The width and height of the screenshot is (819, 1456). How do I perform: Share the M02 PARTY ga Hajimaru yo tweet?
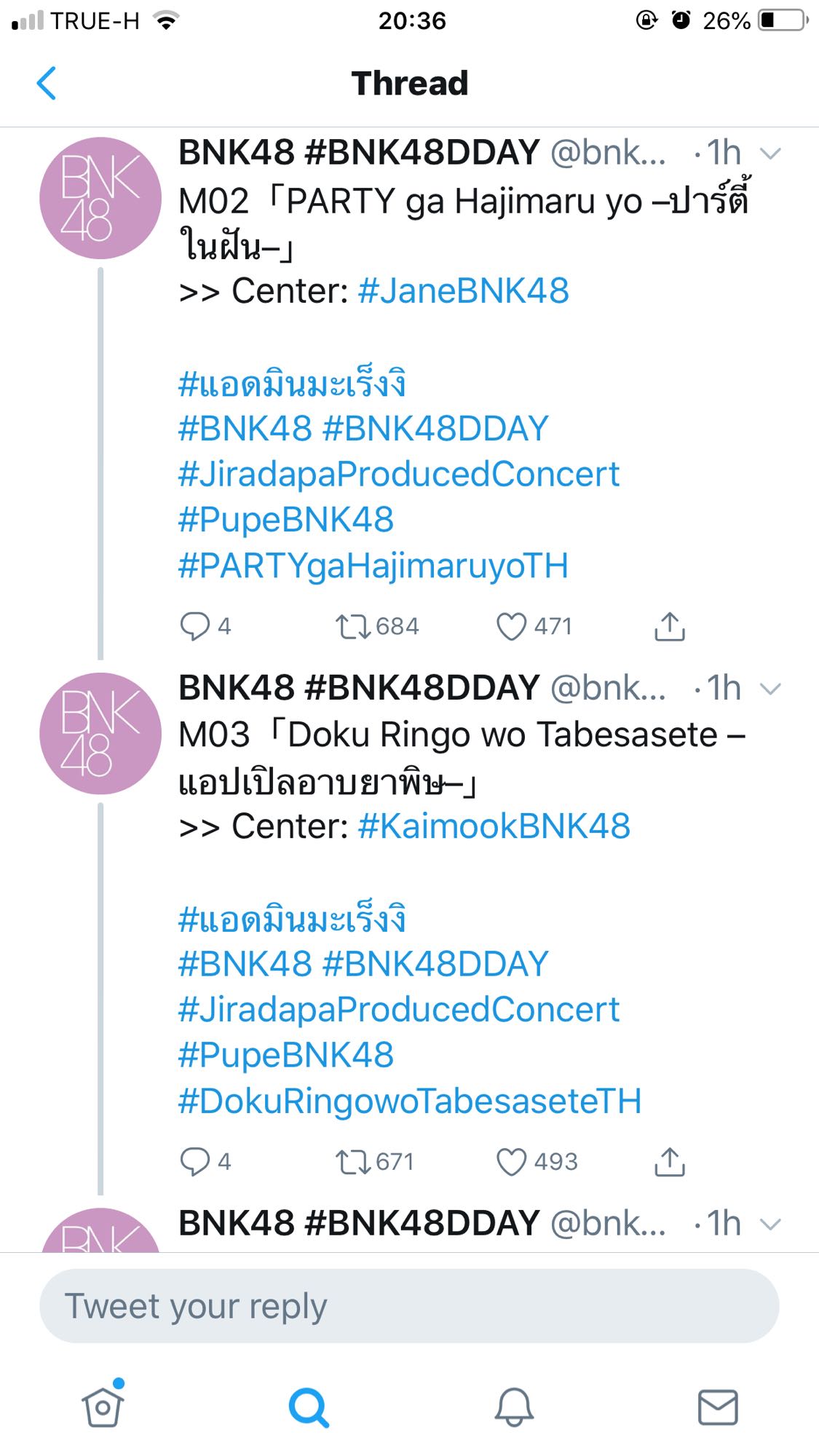(x=670, y=626)
